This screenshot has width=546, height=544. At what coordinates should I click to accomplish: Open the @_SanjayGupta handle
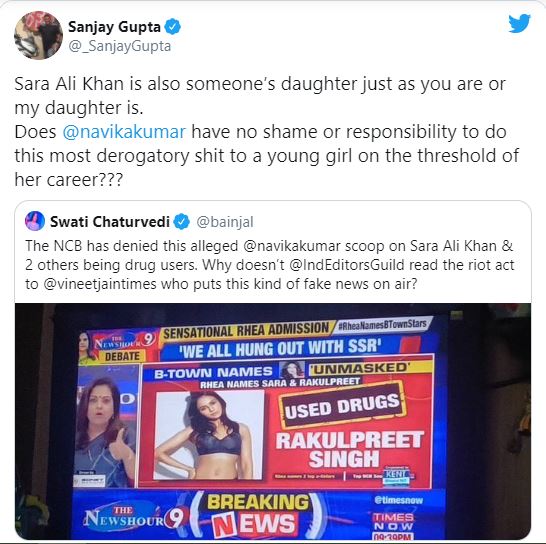pyautogui.click(x=119, y=46)
